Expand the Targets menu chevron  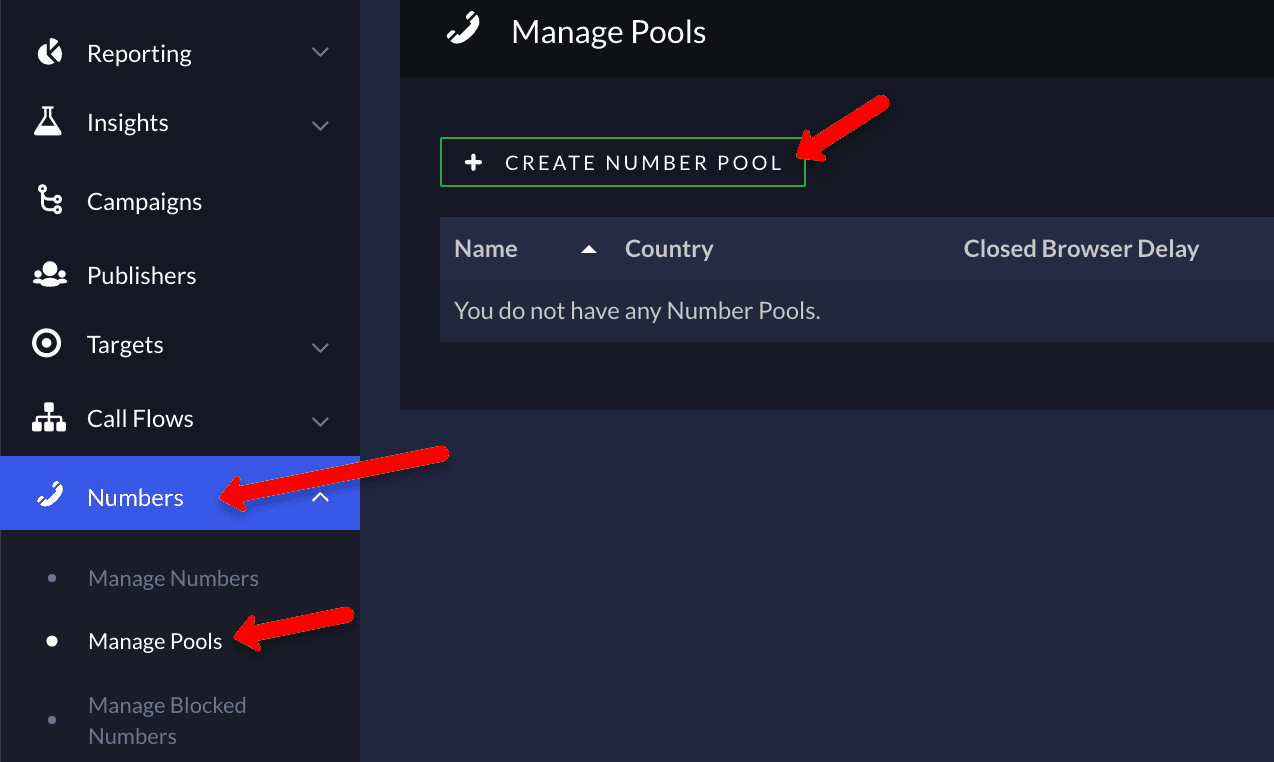320,348
